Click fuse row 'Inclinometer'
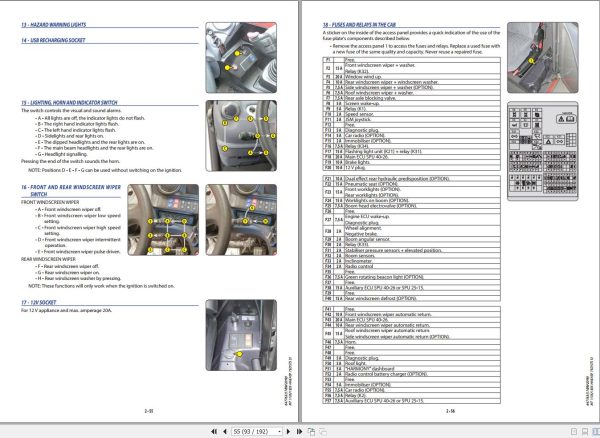 point(412,261)
